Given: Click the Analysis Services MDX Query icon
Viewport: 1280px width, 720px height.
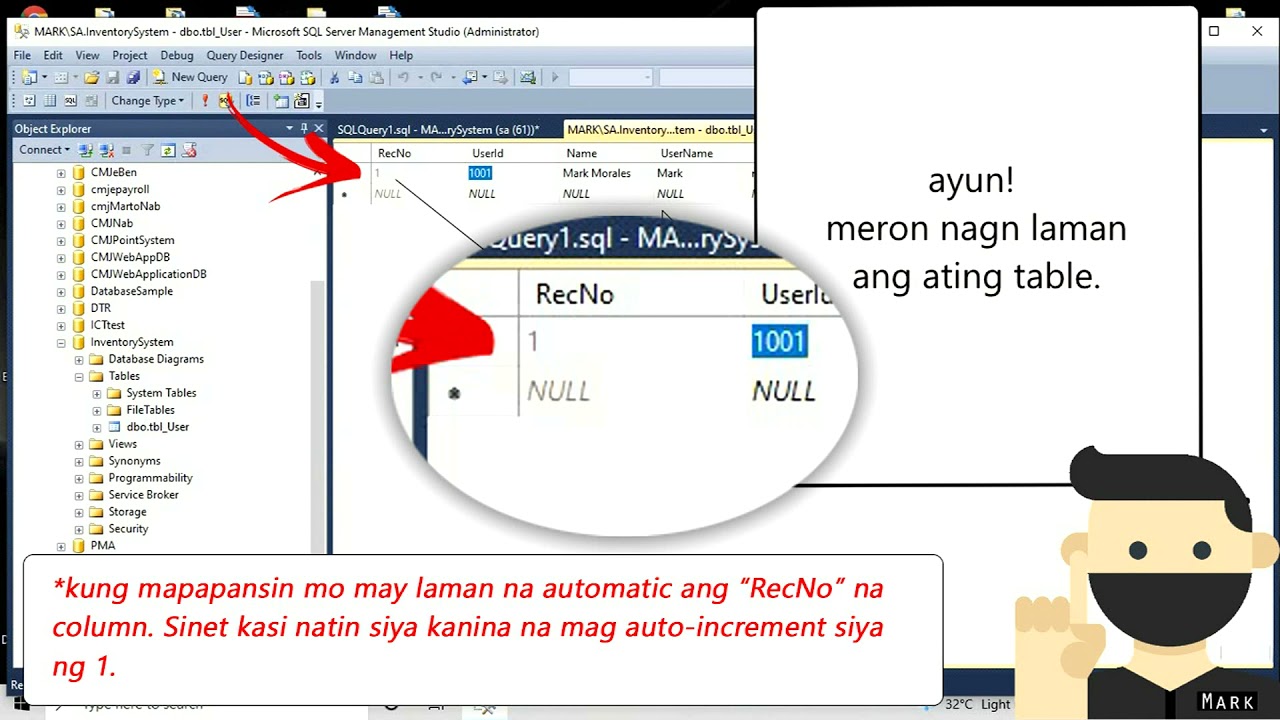Looking at the screenshot, I should pyautogui.click(x=266, y=77).
